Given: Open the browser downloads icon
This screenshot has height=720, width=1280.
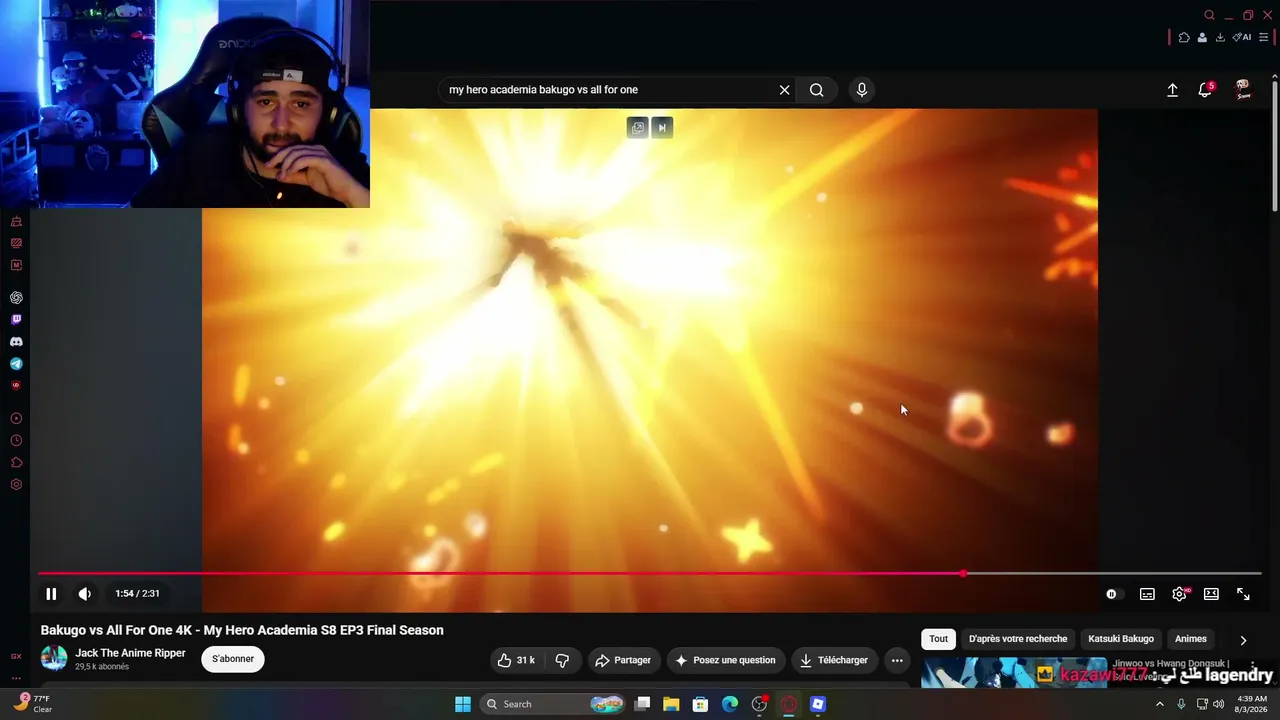Looking at the screenshot, I should click(x=1220, y=38).
